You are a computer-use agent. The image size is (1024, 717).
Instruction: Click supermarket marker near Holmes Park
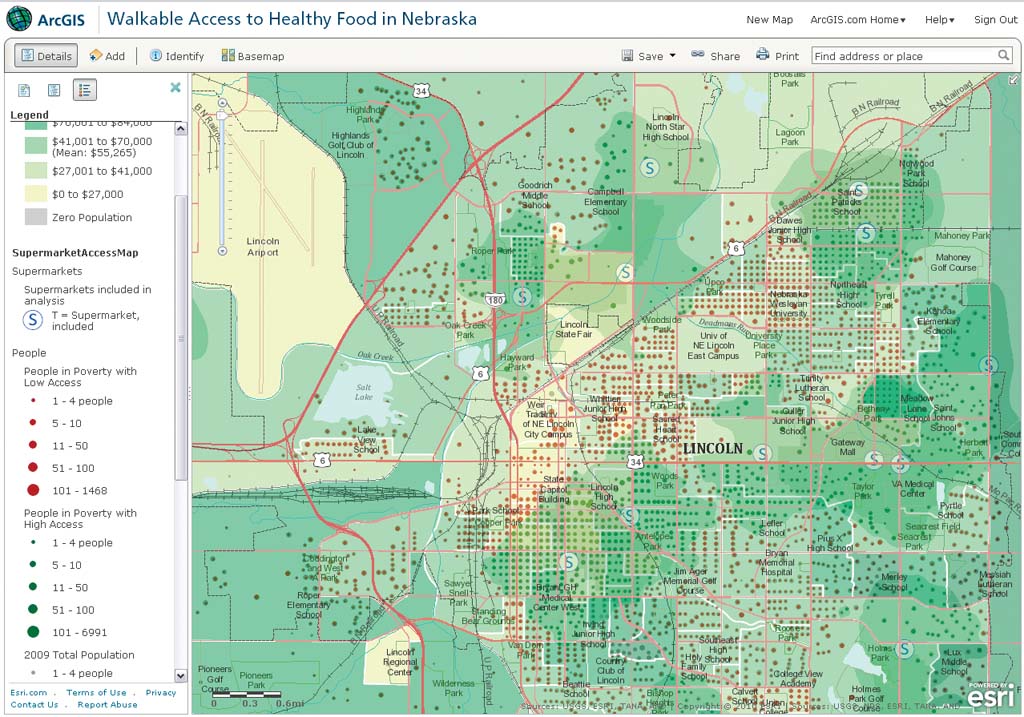tap(904, 649)
